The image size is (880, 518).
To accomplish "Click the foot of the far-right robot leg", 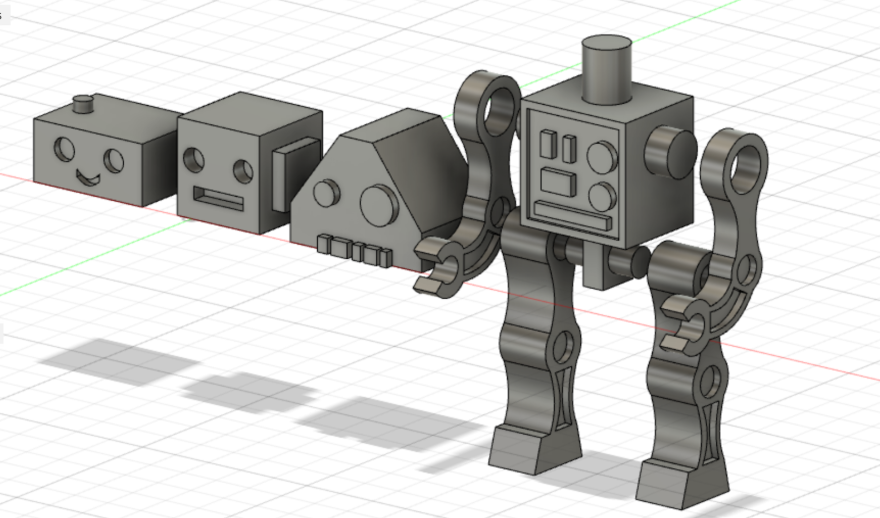I will click(x=682, y=482).
